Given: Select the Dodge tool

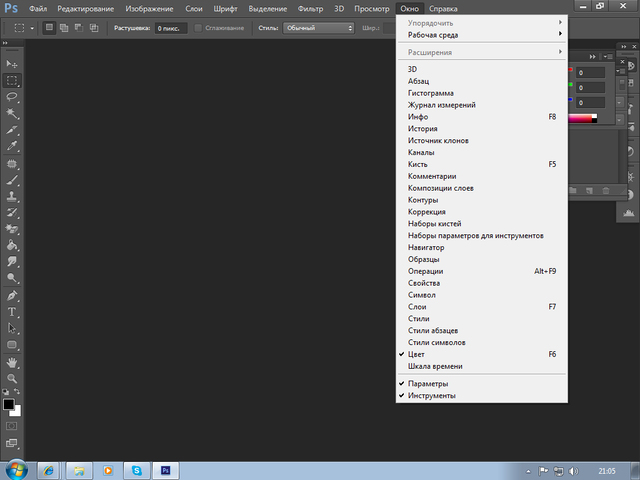Looking at the screenshot, I should [x=12, y=278].
